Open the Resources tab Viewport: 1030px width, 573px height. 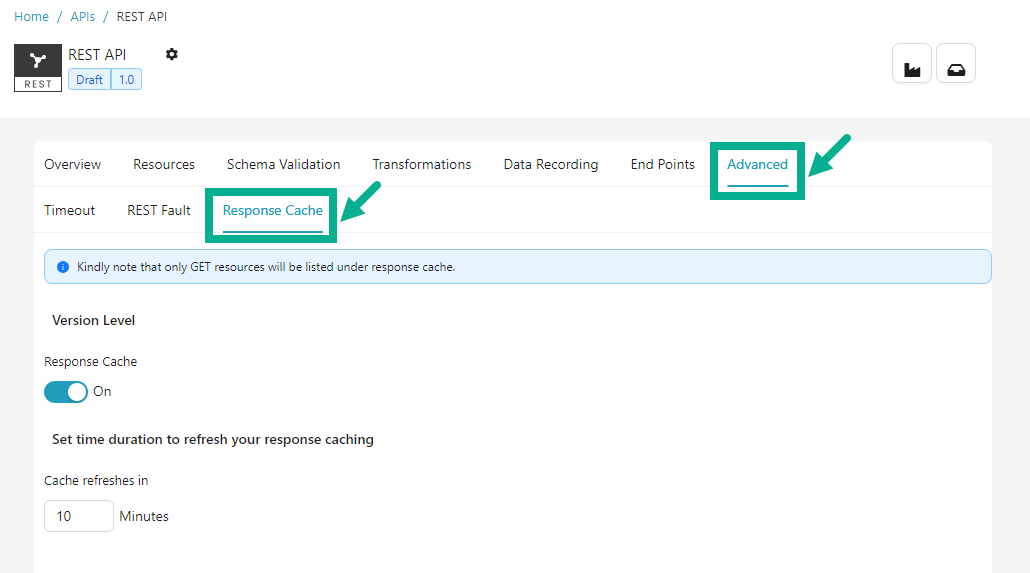coord(164,164)
